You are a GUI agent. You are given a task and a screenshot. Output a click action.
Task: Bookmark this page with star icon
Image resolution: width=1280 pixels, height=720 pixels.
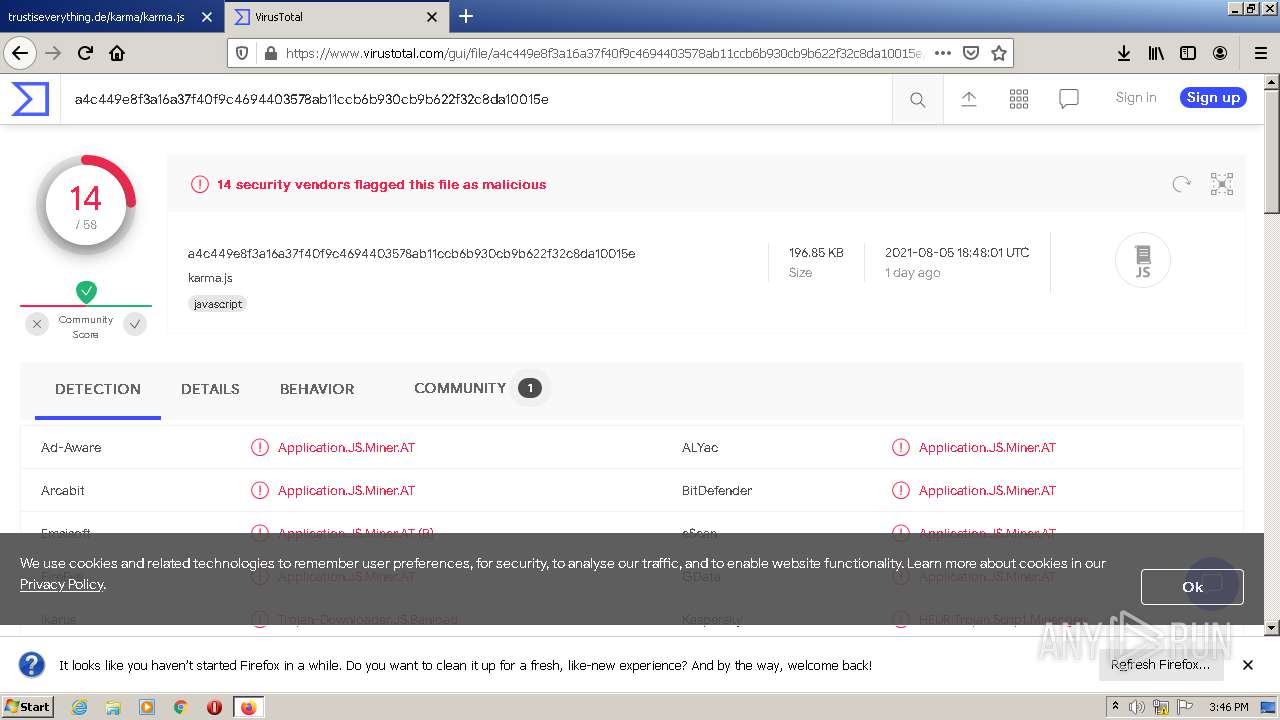[999, 53]
